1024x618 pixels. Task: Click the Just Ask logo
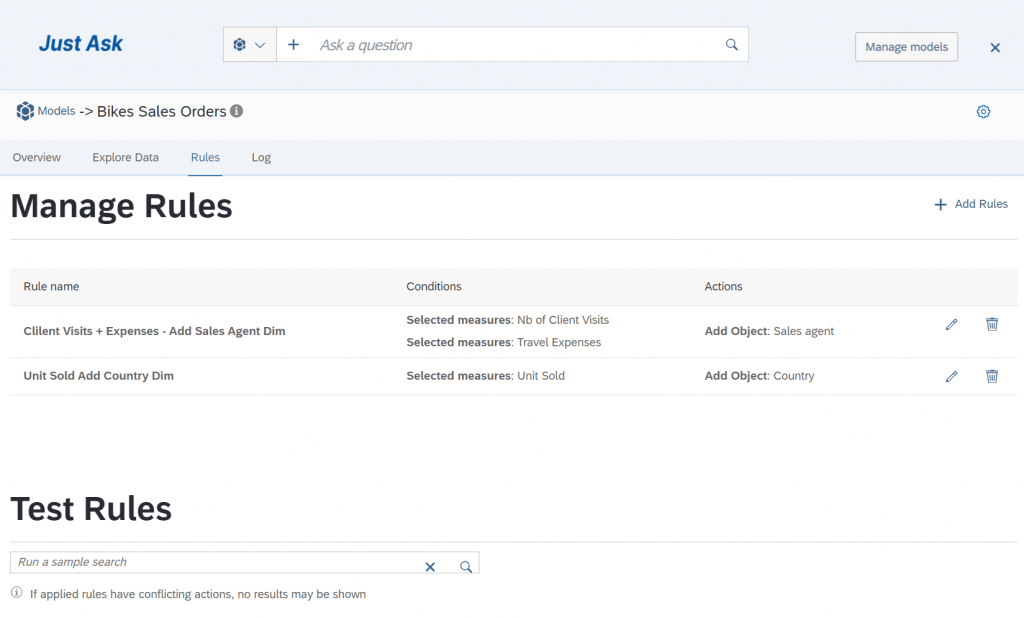point(81,44)
